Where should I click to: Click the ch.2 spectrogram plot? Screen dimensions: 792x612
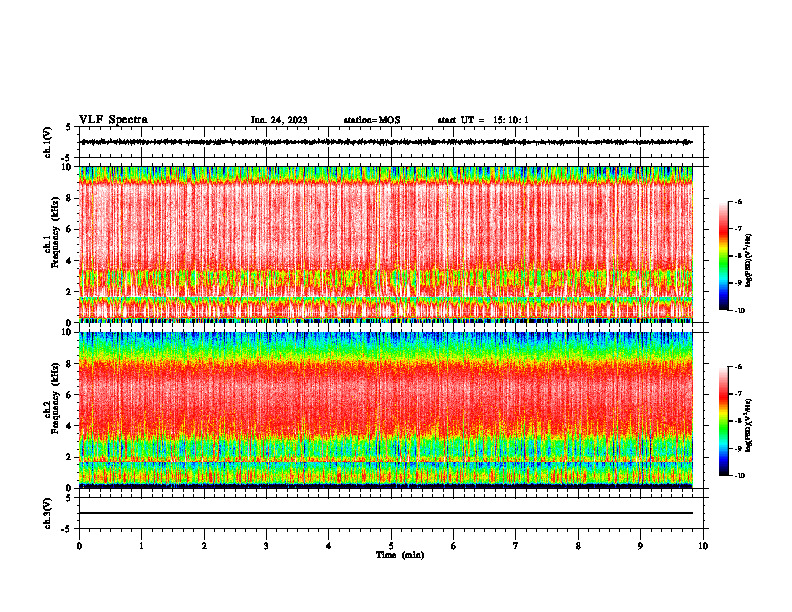click(x=386, y=410)
